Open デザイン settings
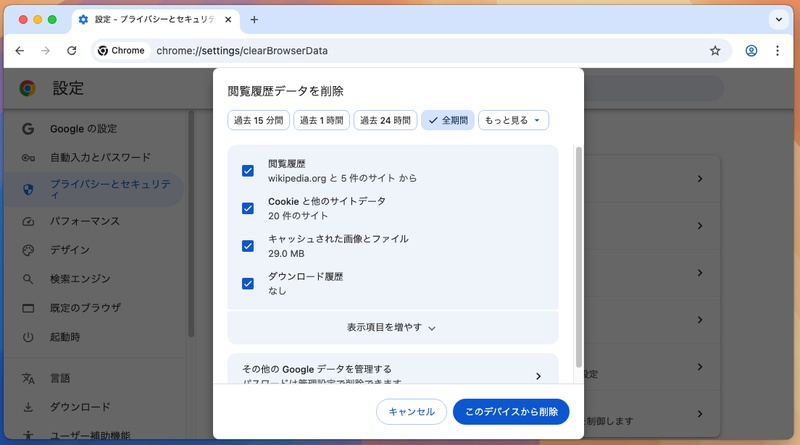The height and width of the screenshot is (445, 800). (69, 250)
